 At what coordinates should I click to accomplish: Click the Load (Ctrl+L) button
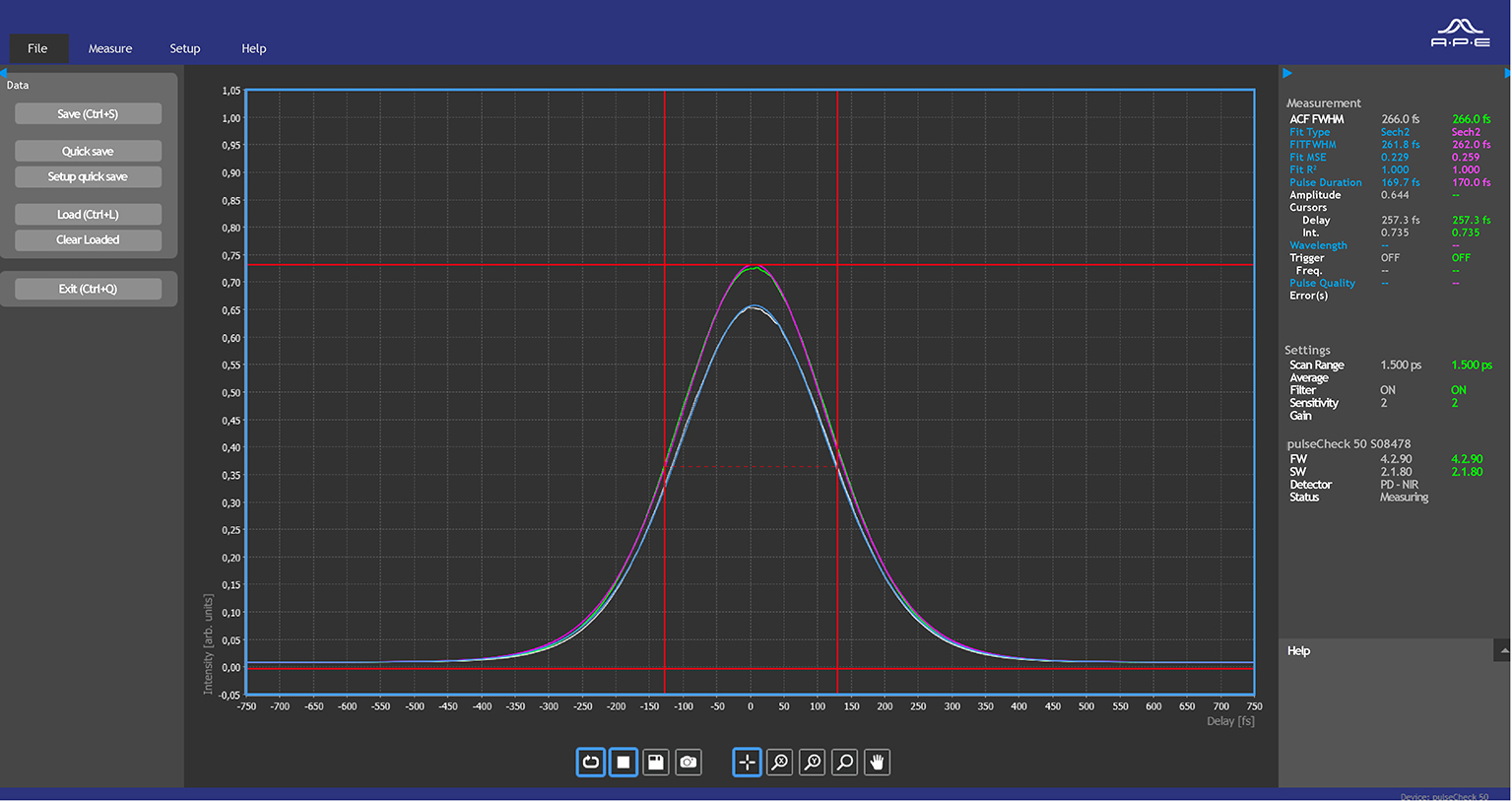(88, 215)
